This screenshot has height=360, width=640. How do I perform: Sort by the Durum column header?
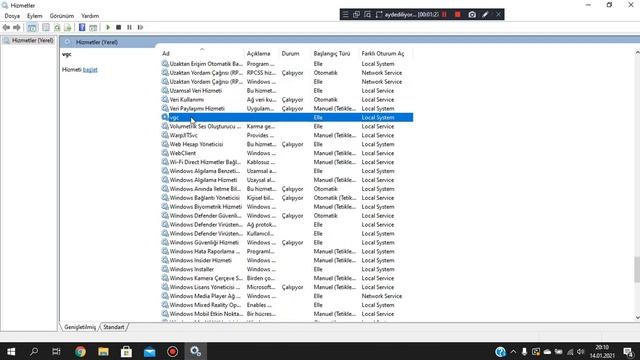click(295, 53)
